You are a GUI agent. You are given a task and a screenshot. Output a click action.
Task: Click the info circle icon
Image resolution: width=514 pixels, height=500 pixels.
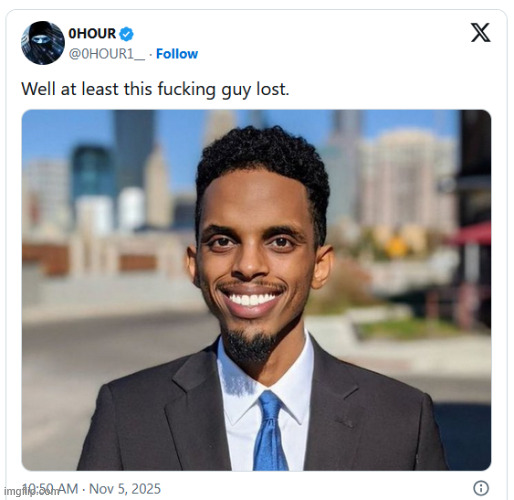click(481, 488)
